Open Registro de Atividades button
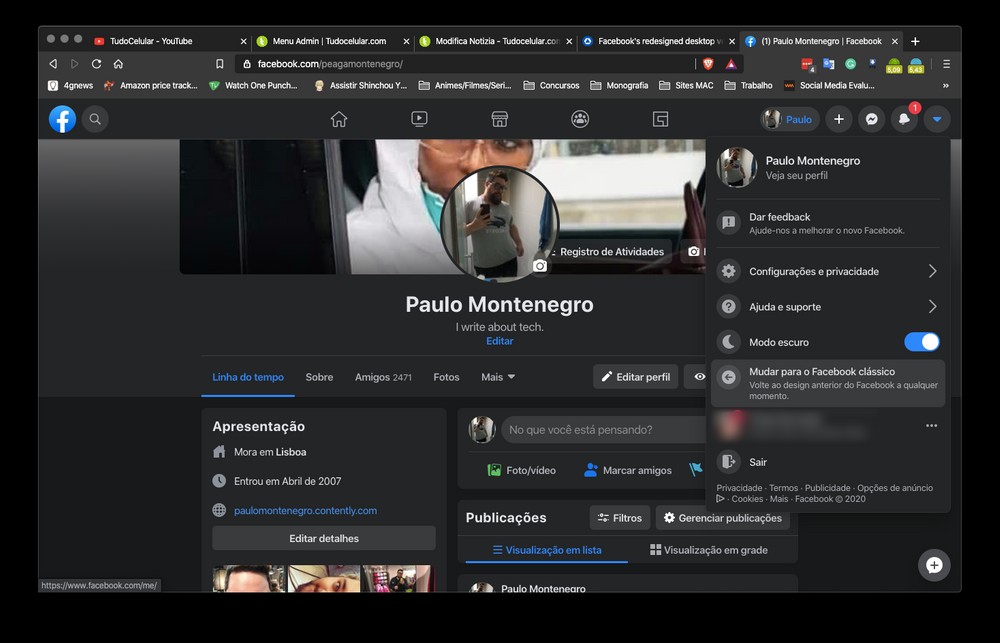 pyautogui.click(x=607, y=252)
